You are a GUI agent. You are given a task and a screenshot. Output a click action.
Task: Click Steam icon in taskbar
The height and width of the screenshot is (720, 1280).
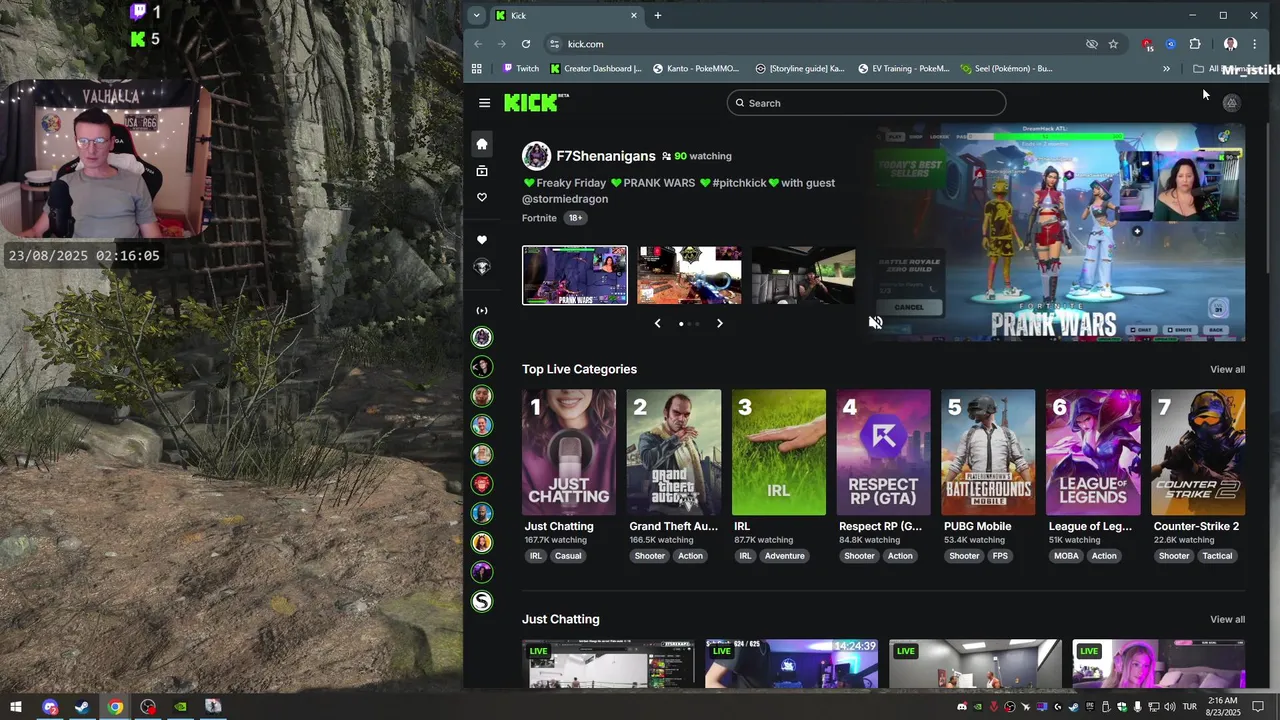(x=82, y=707)
